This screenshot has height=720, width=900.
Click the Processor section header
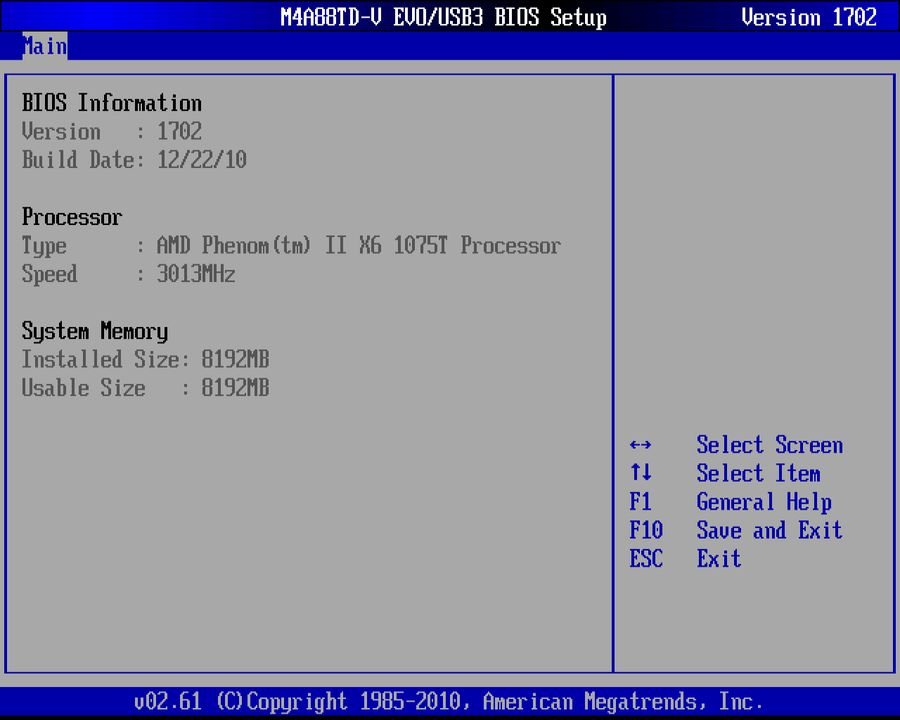(71, 217)
